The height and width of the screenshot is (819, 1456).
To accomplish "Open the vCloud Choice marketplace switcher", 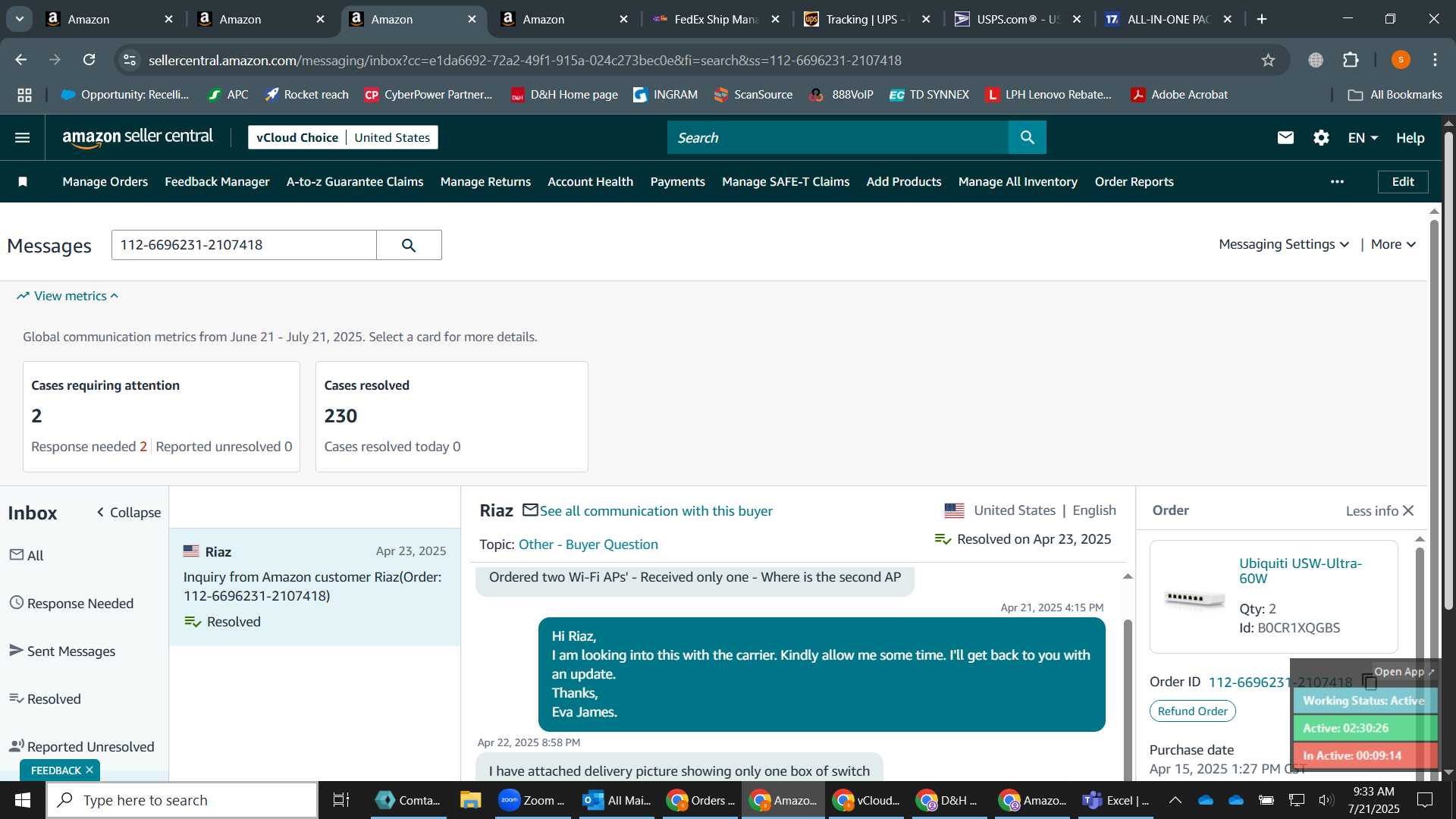I will click(343, 137).
